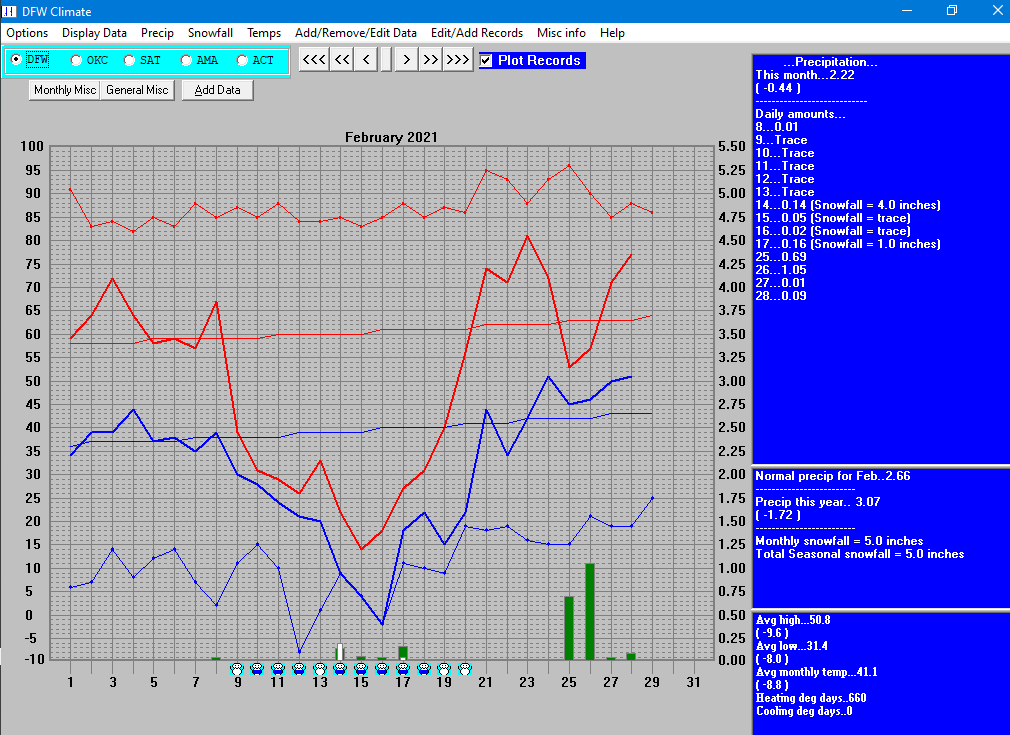Click the >>> jump forward button
This screenshot has width=1010, height=735.
point(457,60)
